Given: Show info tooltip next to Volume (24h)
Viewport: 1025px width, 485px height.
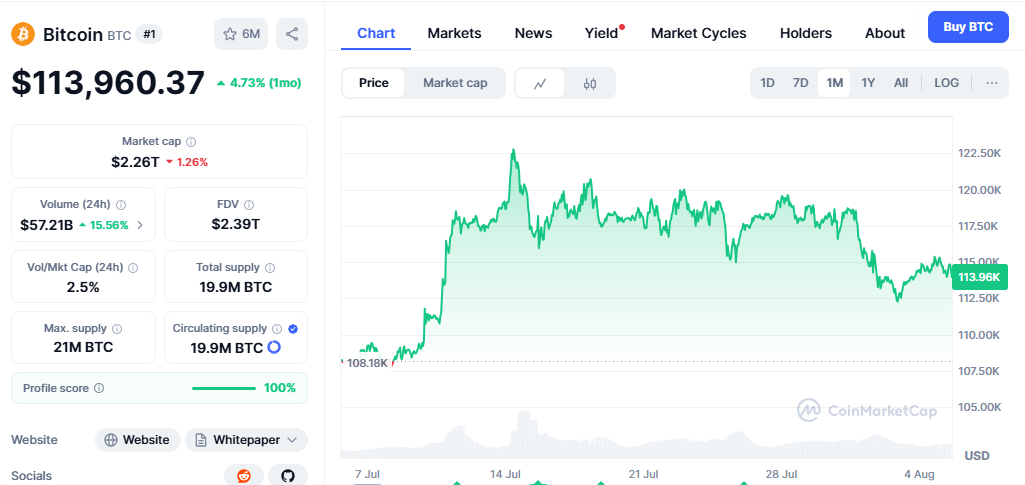Looking at the screenshot, I should 121,205.
